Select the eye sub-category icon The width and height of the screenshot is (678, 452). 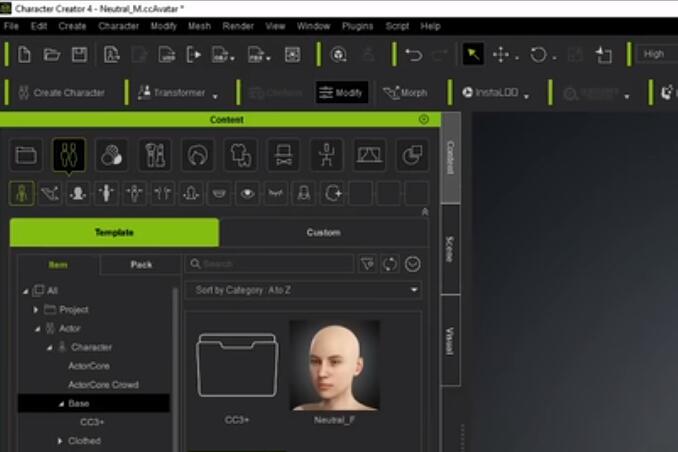pyautogui.click(x=247, y=193)
